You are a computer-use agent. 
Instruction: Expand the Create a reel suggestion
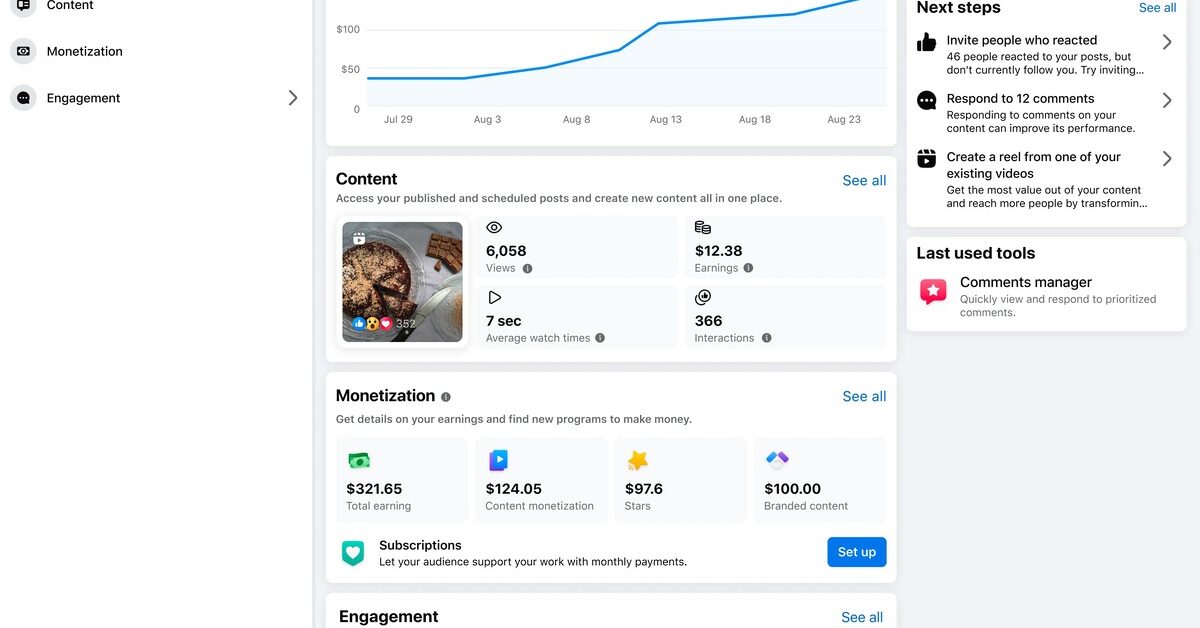point(1166,158)
